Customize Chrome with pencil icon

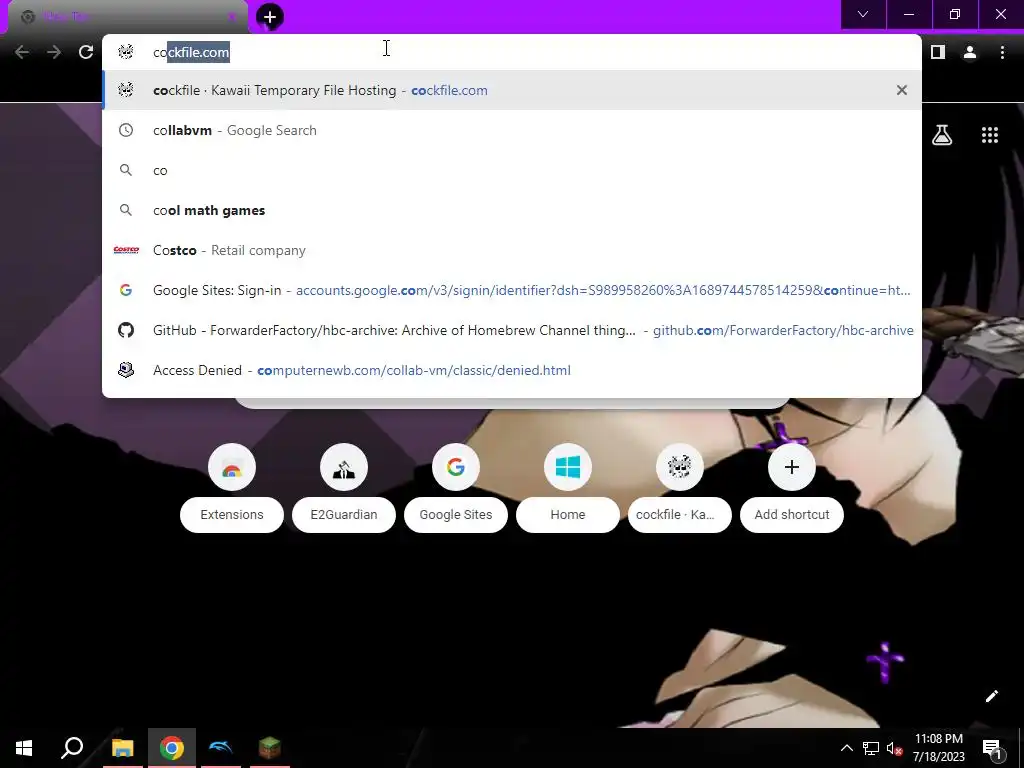coord(991,696)
